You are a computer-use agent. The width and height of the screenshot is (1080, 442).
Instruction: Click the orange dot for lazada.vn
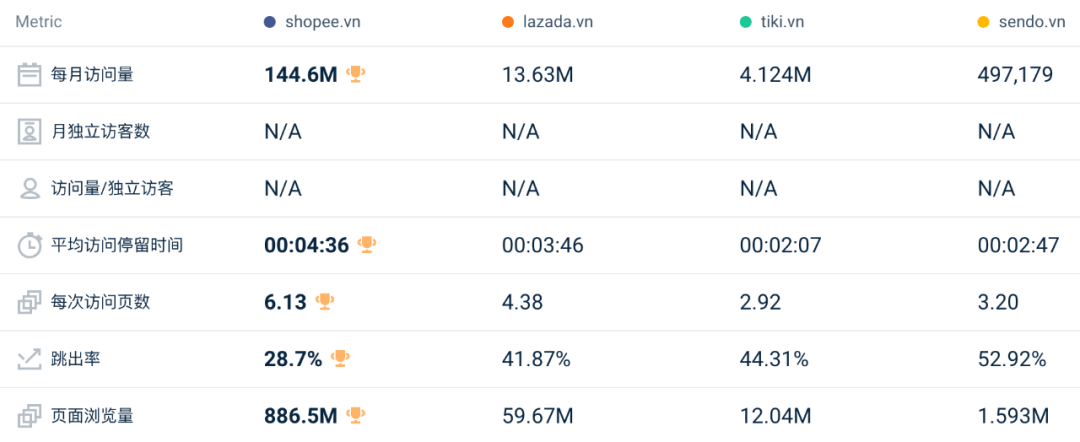tap(508, 22)
